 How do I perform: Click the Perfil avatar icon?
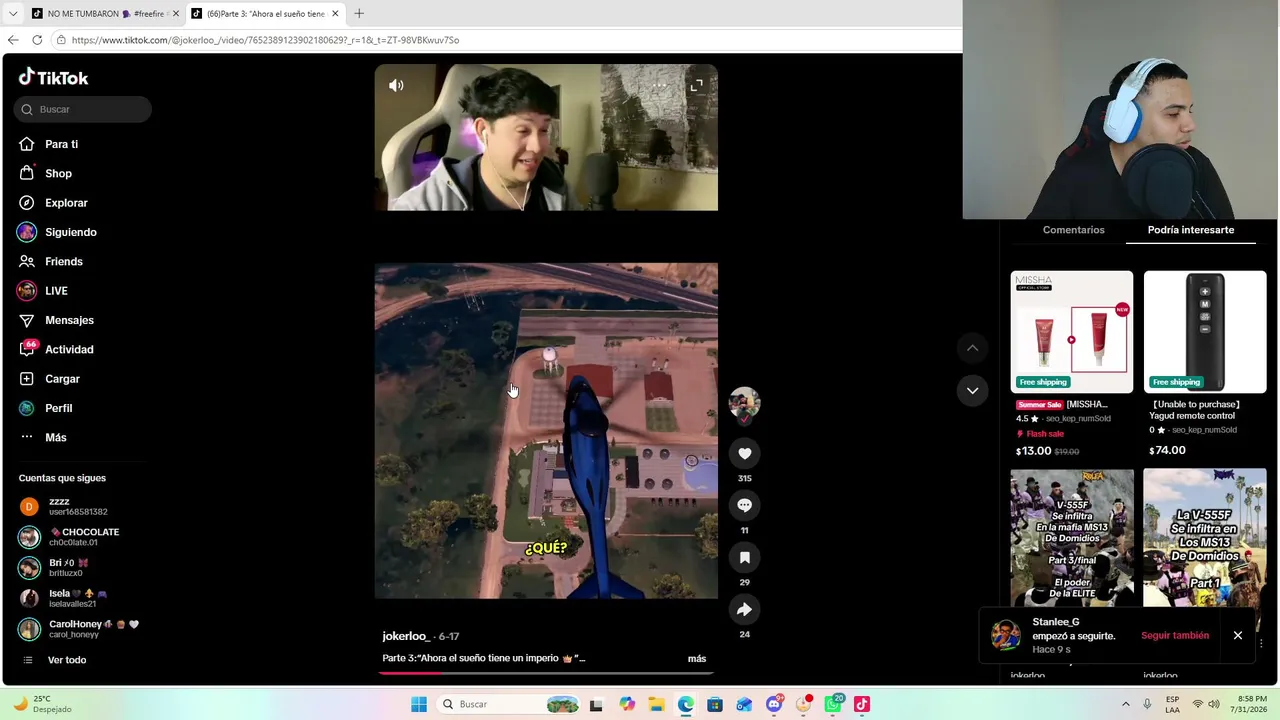point(27,408)
